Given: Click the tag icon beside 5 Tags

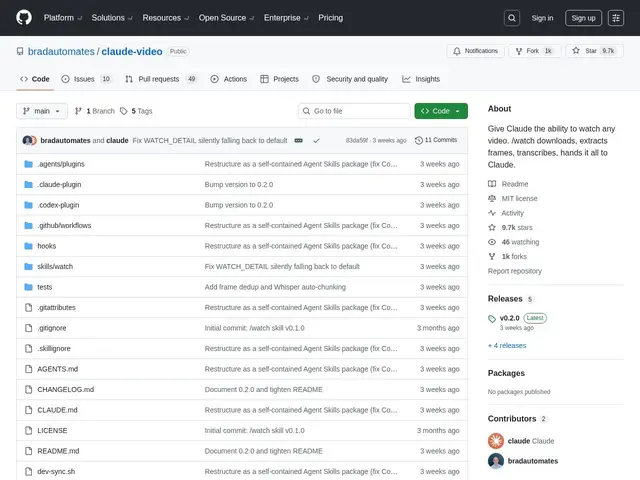Looking at the screenshot, I should click(x=124, y=111).
